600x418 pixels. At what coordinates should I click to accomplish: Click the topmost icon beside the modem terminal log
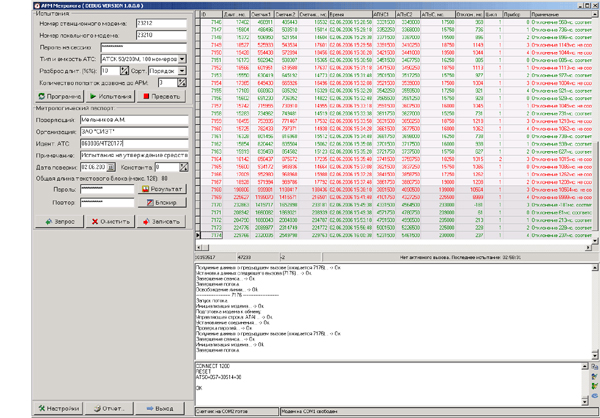pos(595,367)
